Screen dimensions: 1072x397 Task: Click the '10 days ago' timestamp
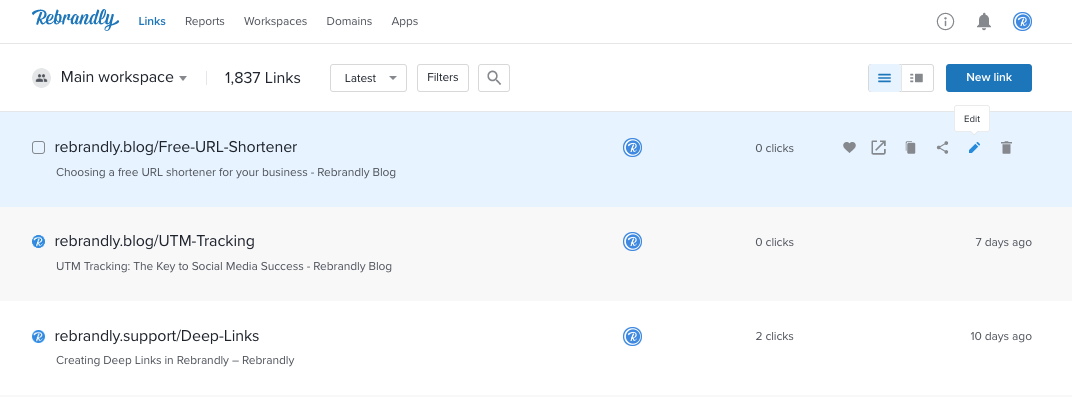click(x=1001, y=336)
